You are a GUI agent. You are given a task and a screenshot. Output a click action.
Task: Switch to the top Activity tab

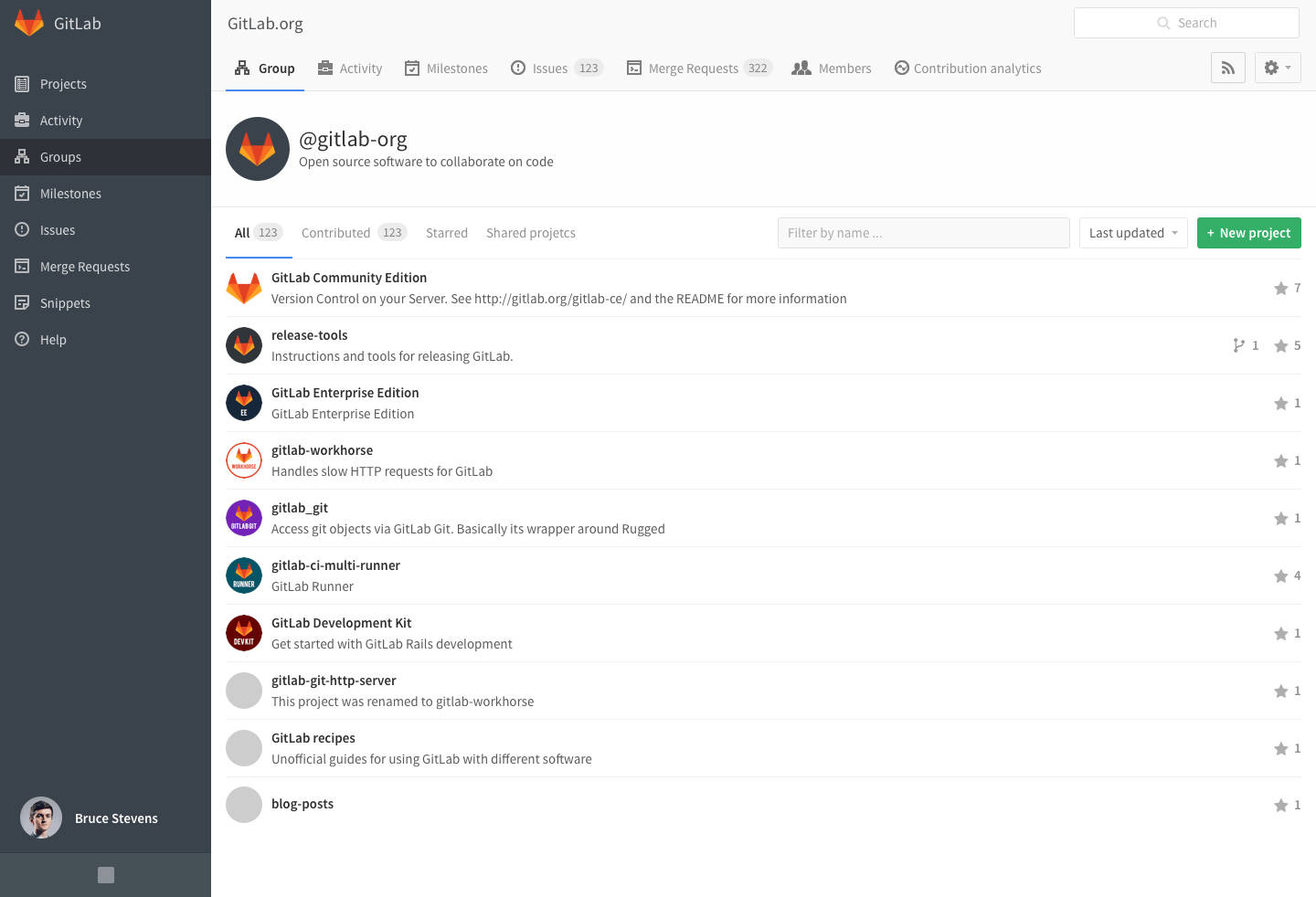point(350,69)
